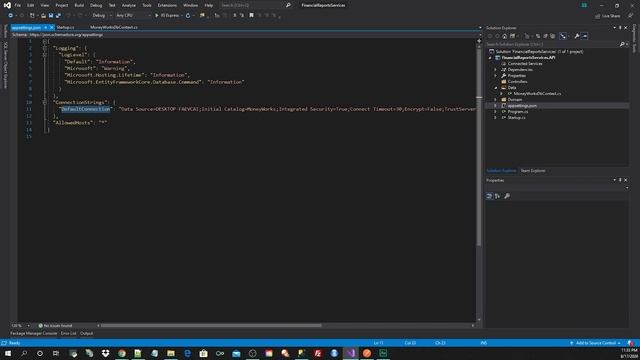The width and height of the screenshot is (640, 360).
Task: Collapse the ConnectionStrings JSON section
Action: pyautogui.click(x=44, y=102)
